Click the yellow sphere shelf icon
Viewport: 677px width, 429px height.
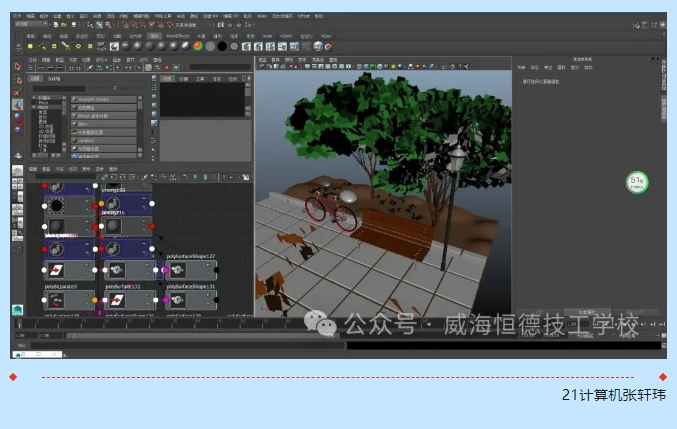coord(30,46)
